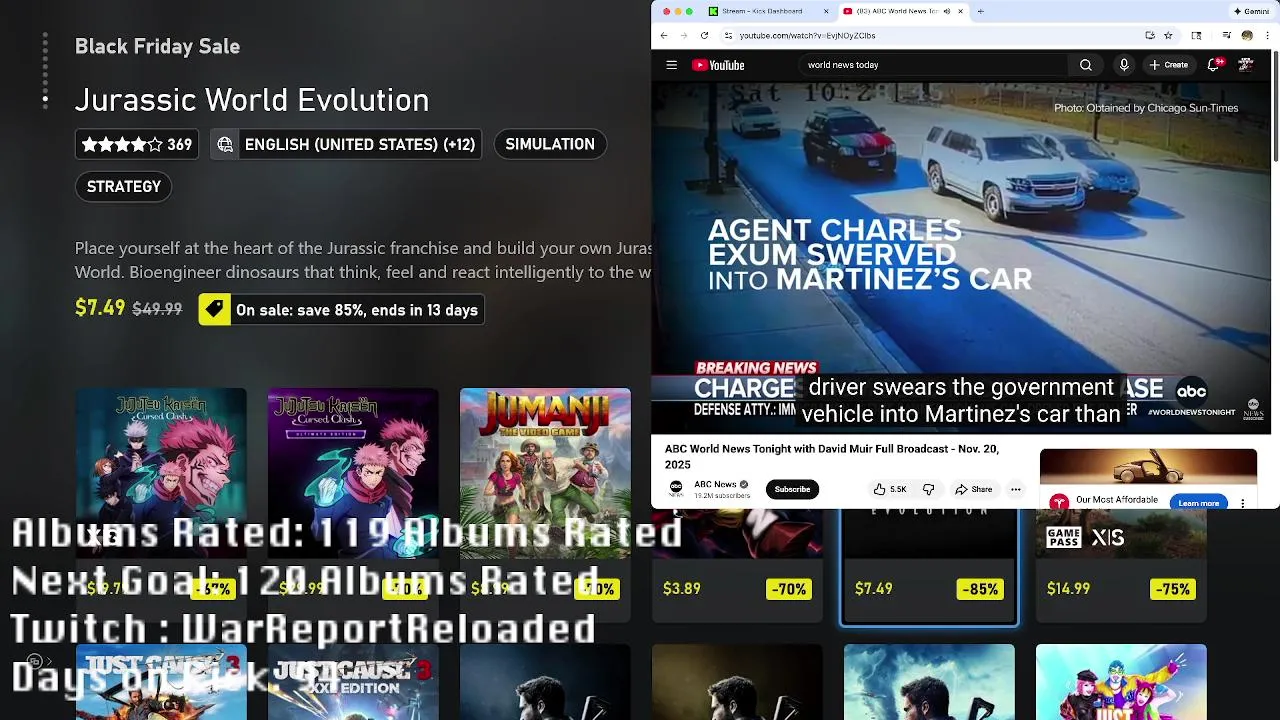Go back in Chrome browser

664,35
